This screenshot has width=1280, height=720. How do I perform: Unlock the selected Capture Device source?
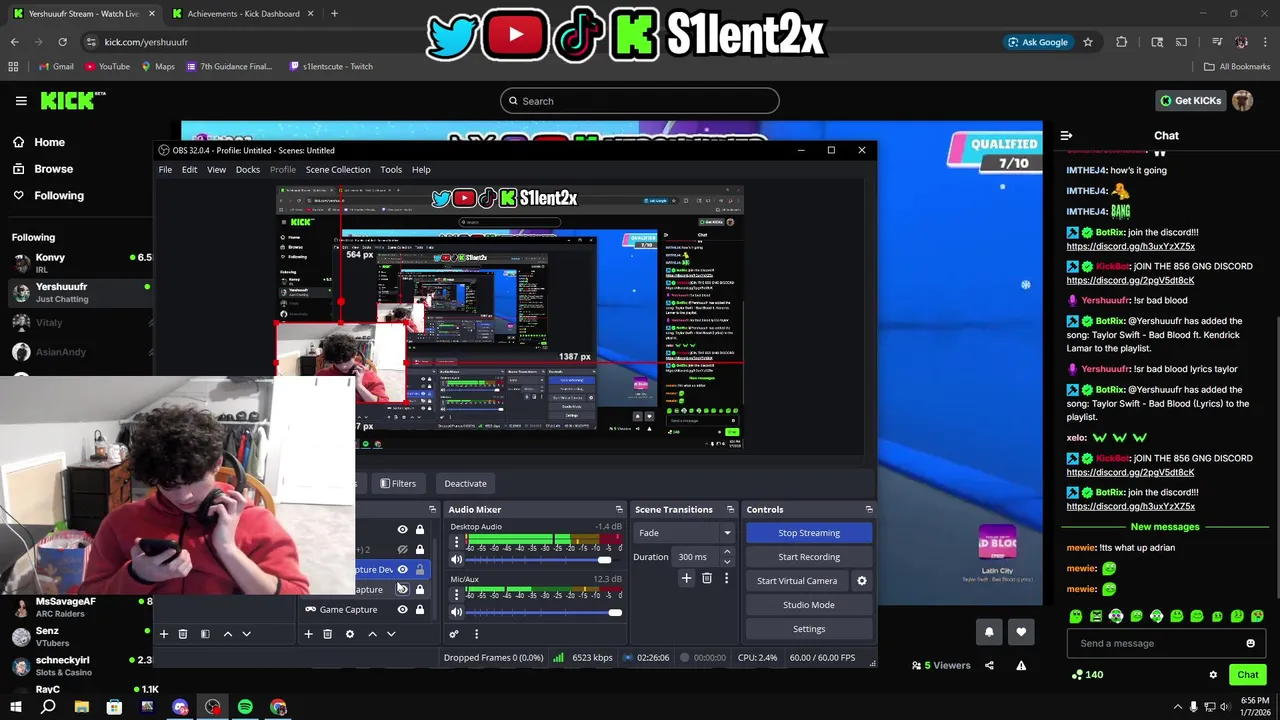point(420,570)
